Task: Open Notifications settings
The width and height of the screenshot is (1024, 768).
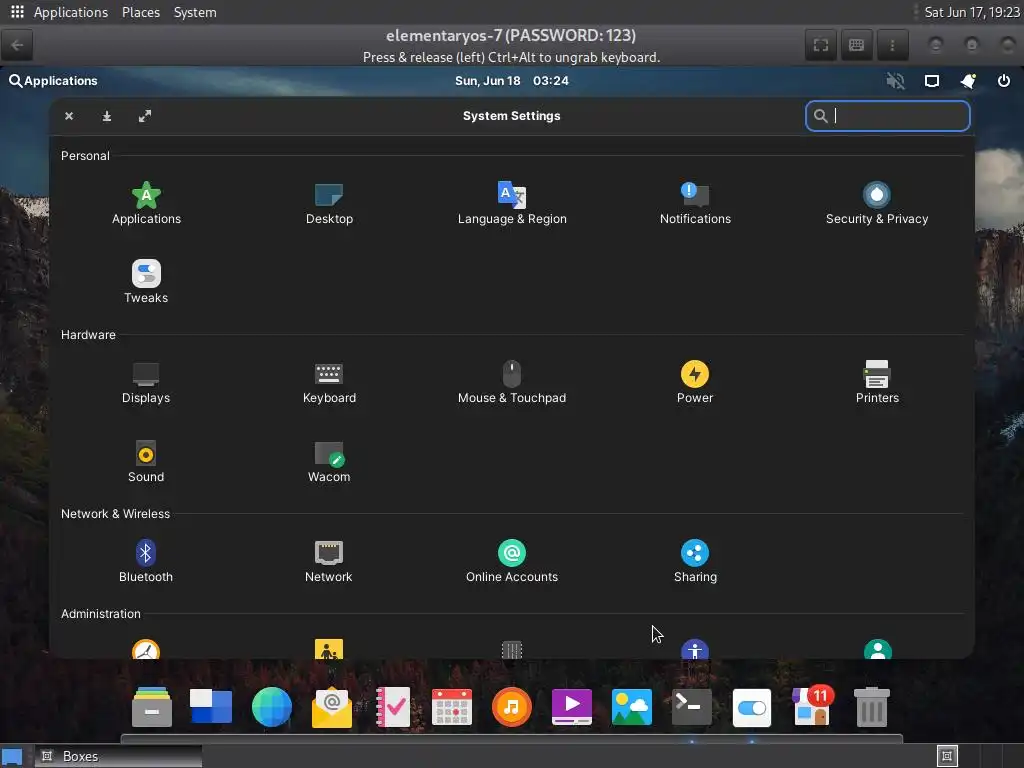Action: click(x=695, y=204)
